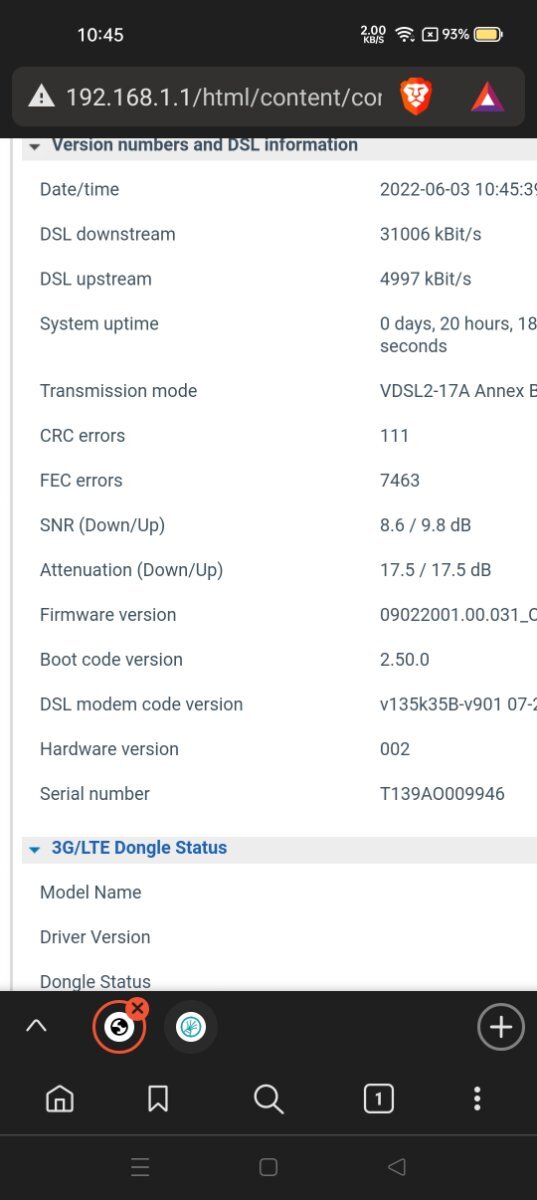Screen dimensions: 537x1200
Task: Tap the search magnifier icon
Action: [x=268, y=1099]
